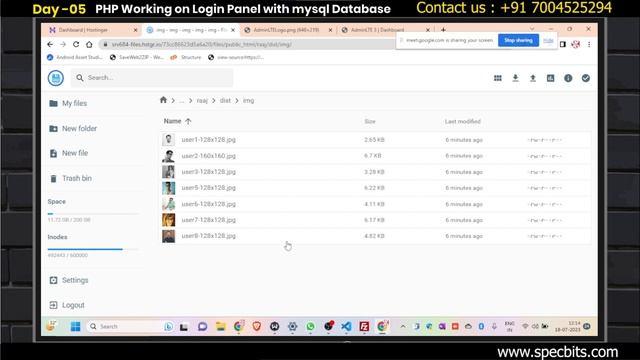Go to home via breadcrumb house icon
This screenshot has width=640, height=360.
pyautogui.click(x=163, y=100)
